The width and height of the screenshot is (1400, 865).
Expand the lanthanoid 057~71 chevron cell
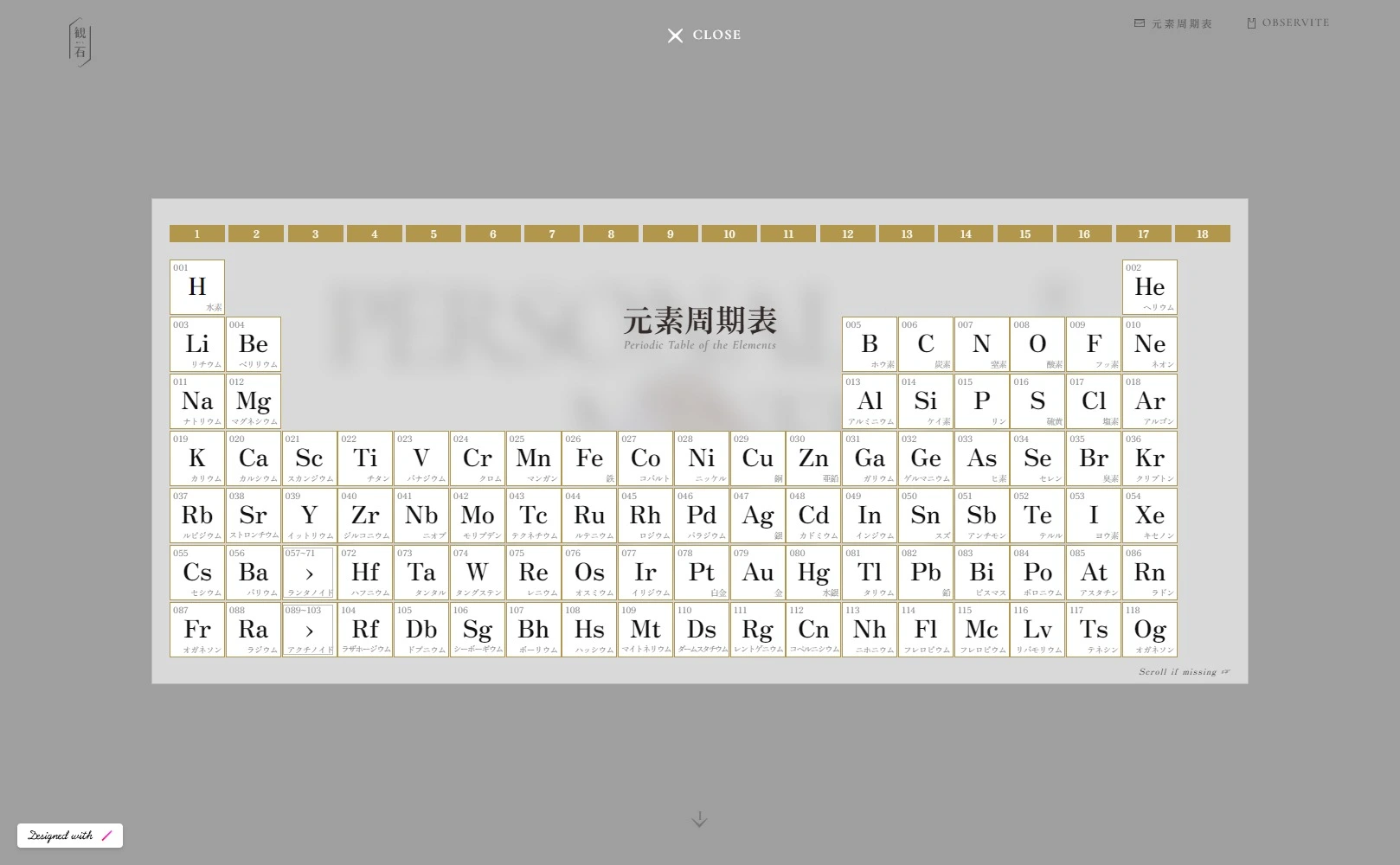click(x=309, y=573)
